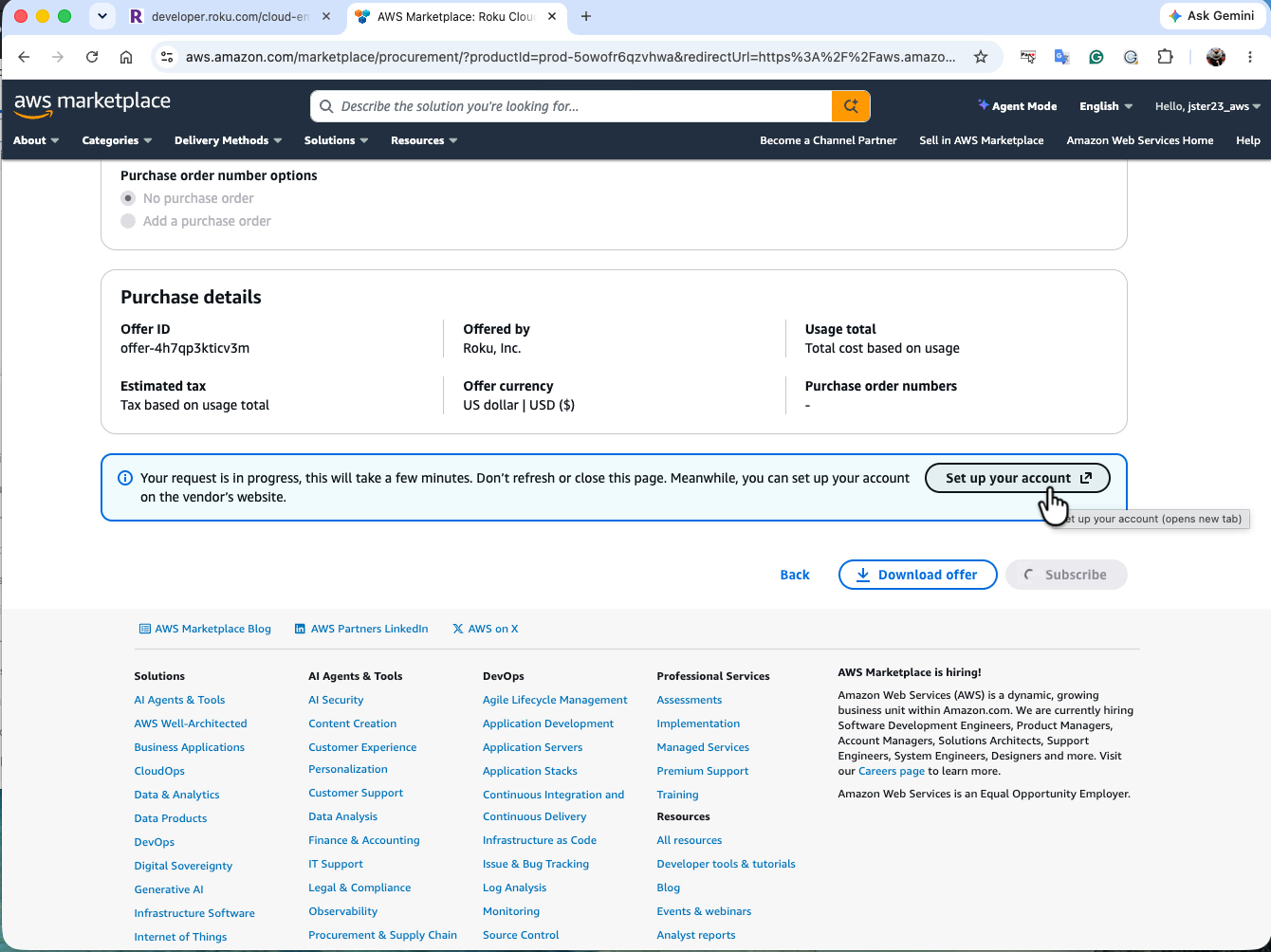Open a new browser tab
This screenshot has width=1271, height=952.
[586, 16]
